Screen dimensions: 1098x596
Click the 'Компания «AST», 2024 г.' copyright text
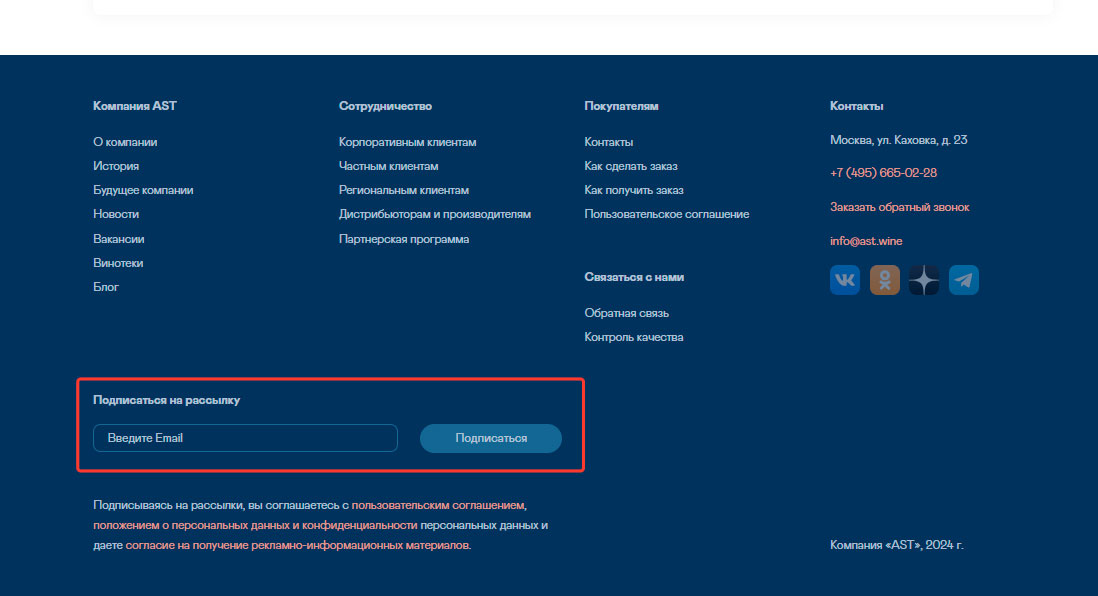tap(896, 545)
